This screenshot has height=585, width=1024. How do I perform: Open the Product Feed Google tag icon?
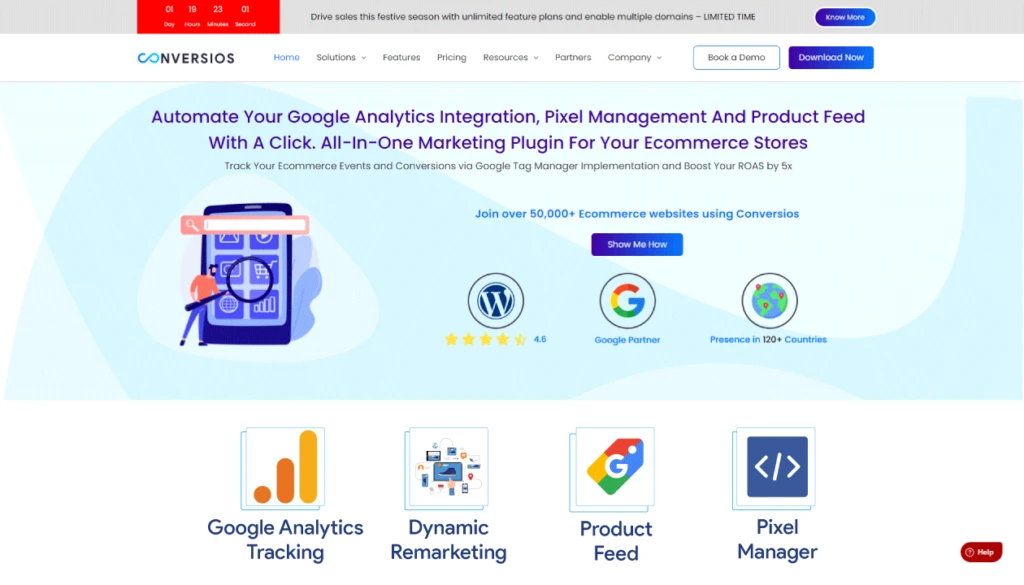click(612, 469)
